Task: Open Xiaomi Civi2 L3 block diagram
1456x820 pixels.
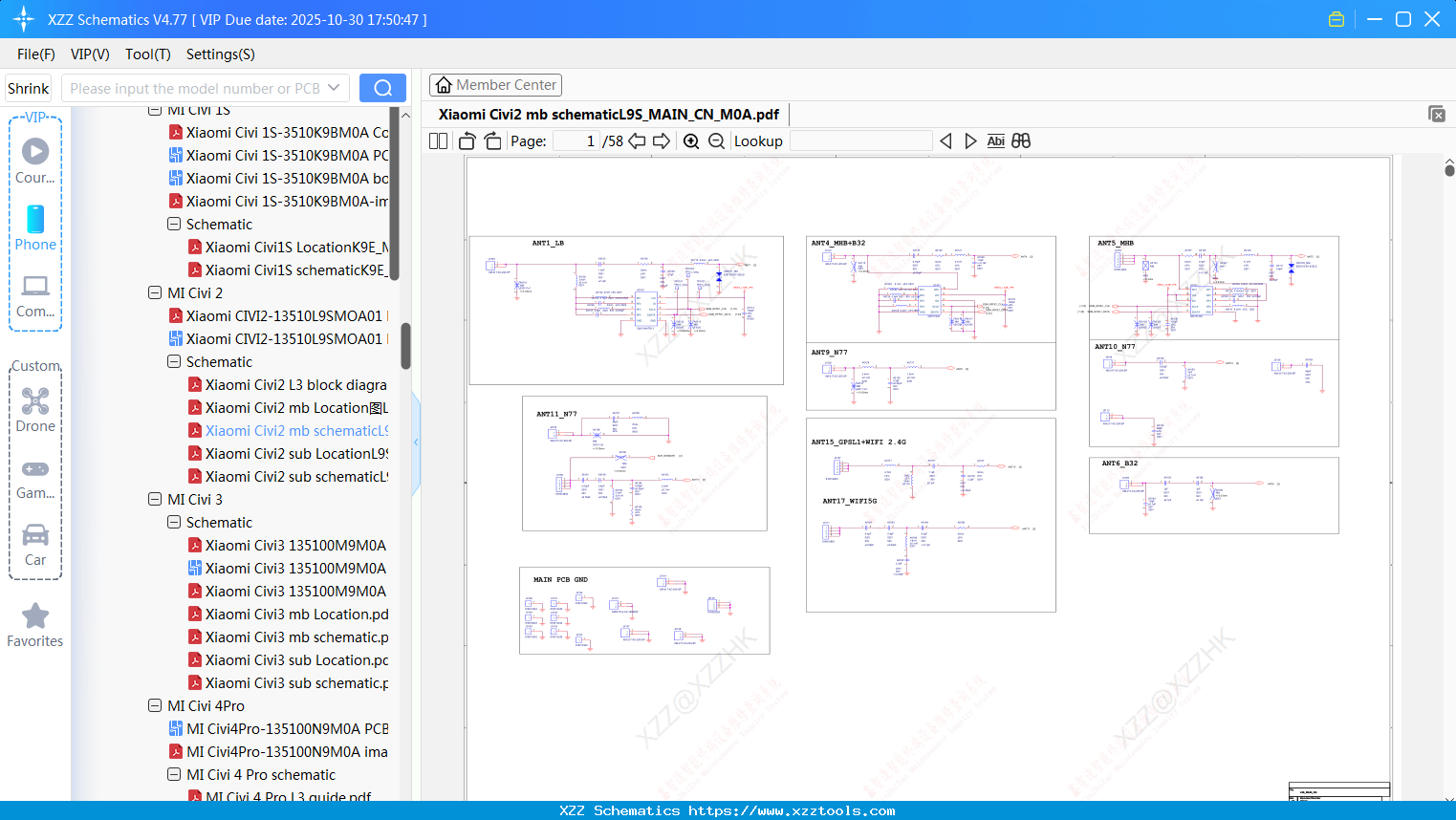Action: 288,384
